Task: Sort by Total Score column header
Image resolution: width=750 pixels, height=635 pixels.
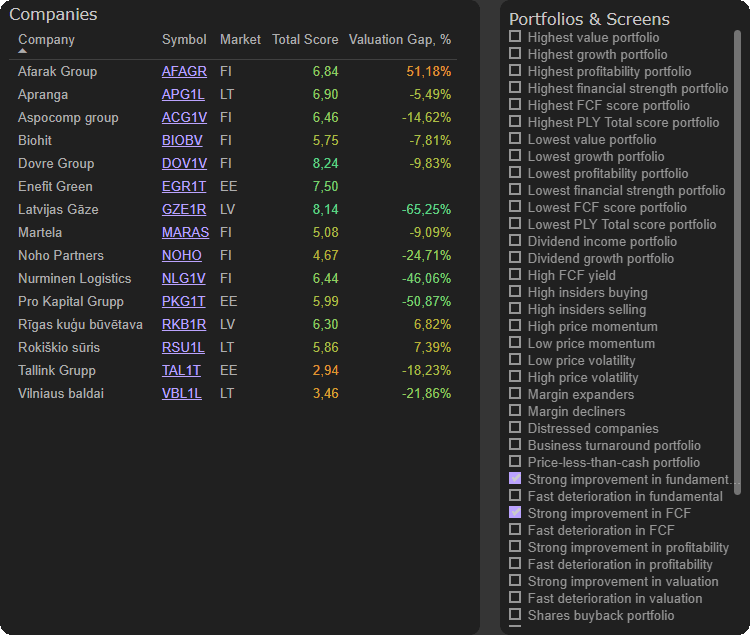Action: [x=305, y=40]
